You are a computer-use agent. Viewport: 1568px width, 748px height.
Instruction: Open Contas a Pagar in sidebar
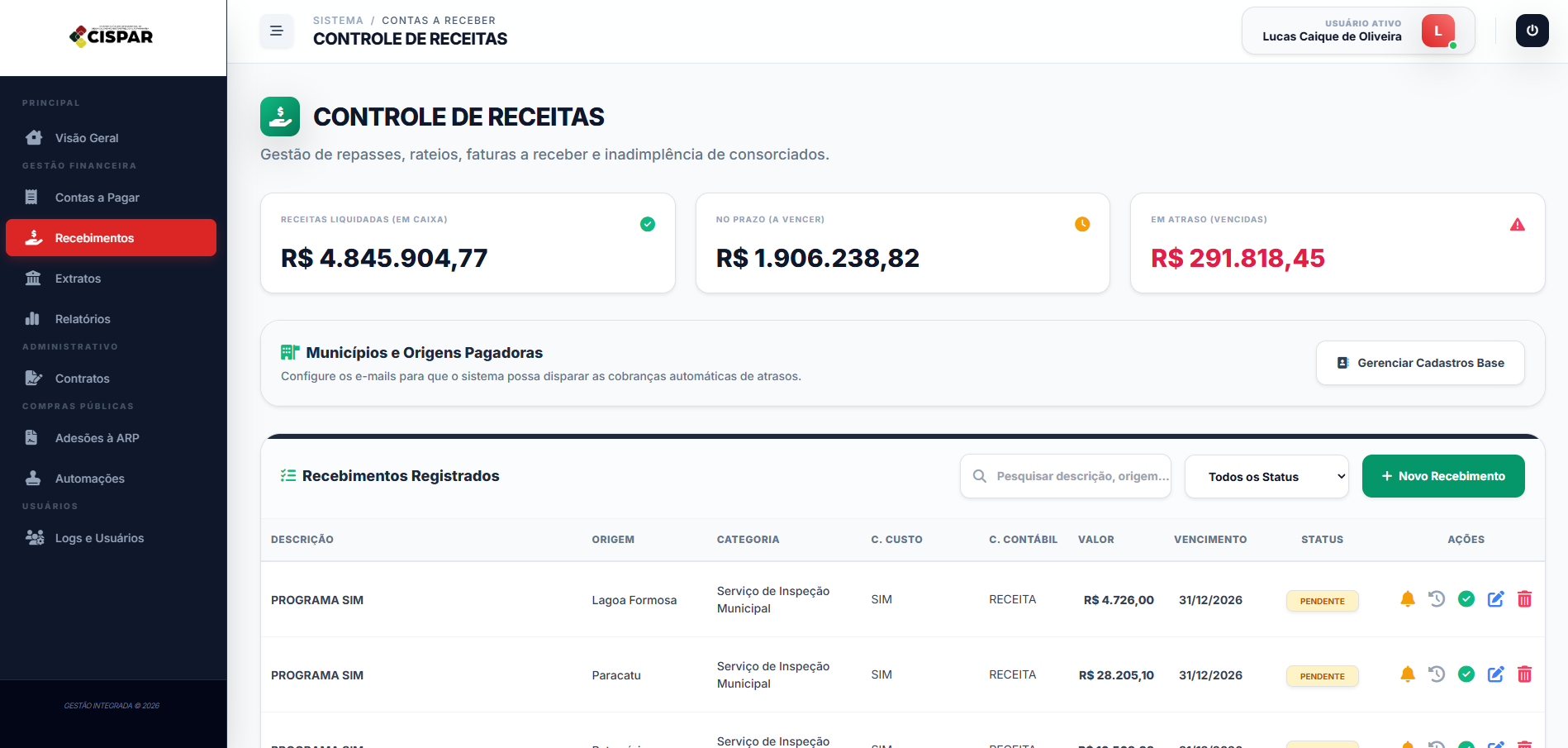point(111,198)
